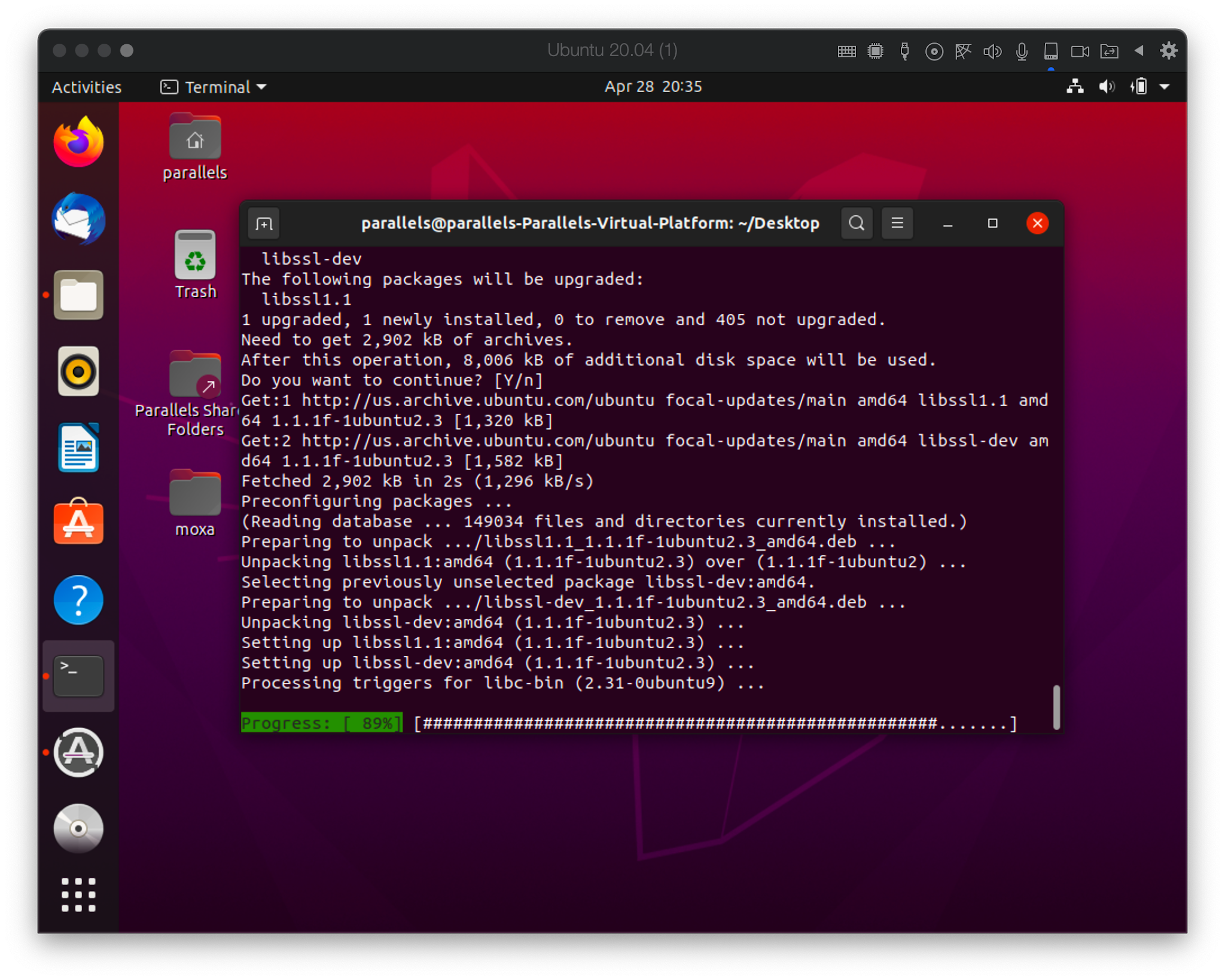Expand the Terminal app menu in top bar
This screenshot has height=980, width=1225.
pyautogui.click(x=214, y=87)
